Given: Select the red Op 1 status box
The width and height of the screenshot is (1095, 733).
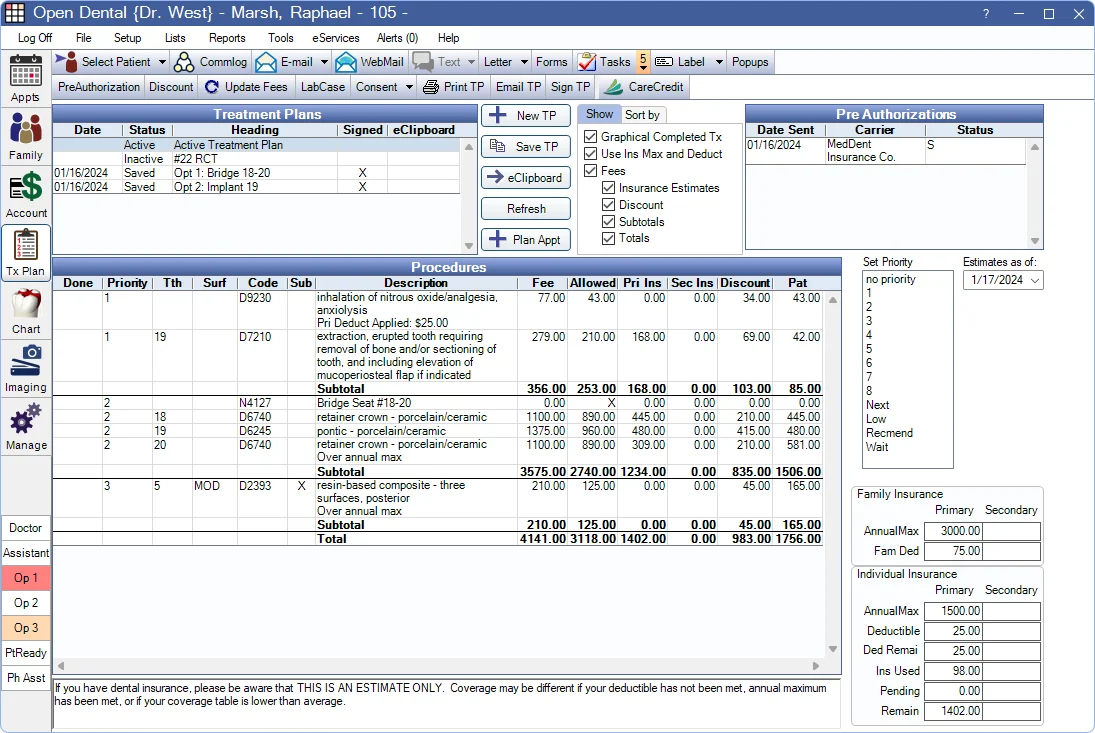Looking at the screenshot, I should tap(26, 578).
